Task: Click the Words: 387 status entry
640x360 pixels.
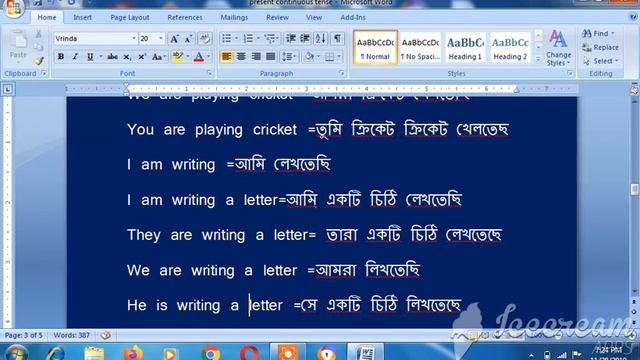Action: (x=71, y=335)
